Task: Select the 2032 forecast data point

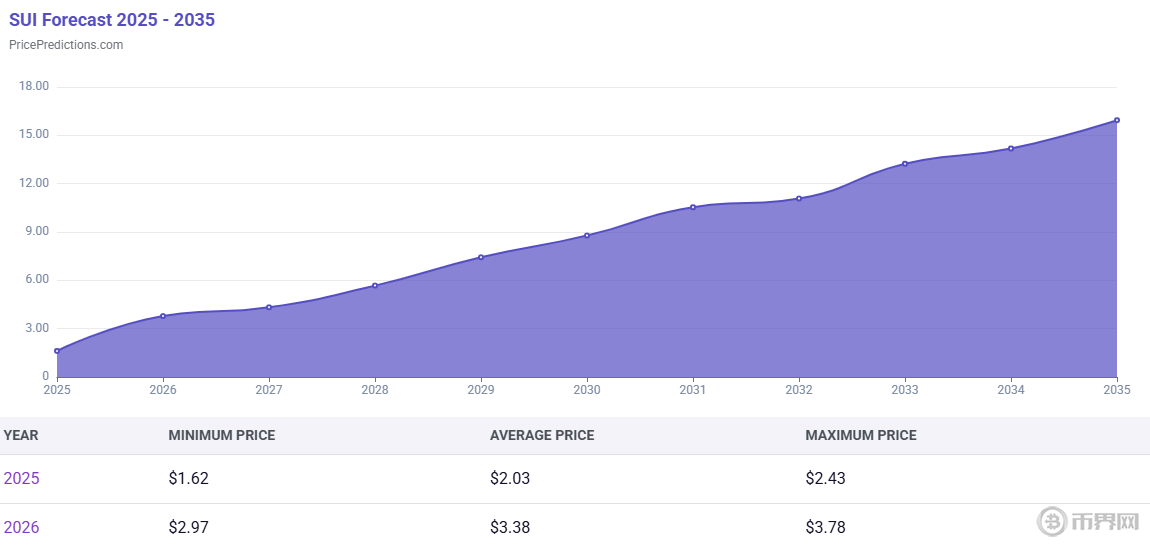Action: tap(799, 198)
